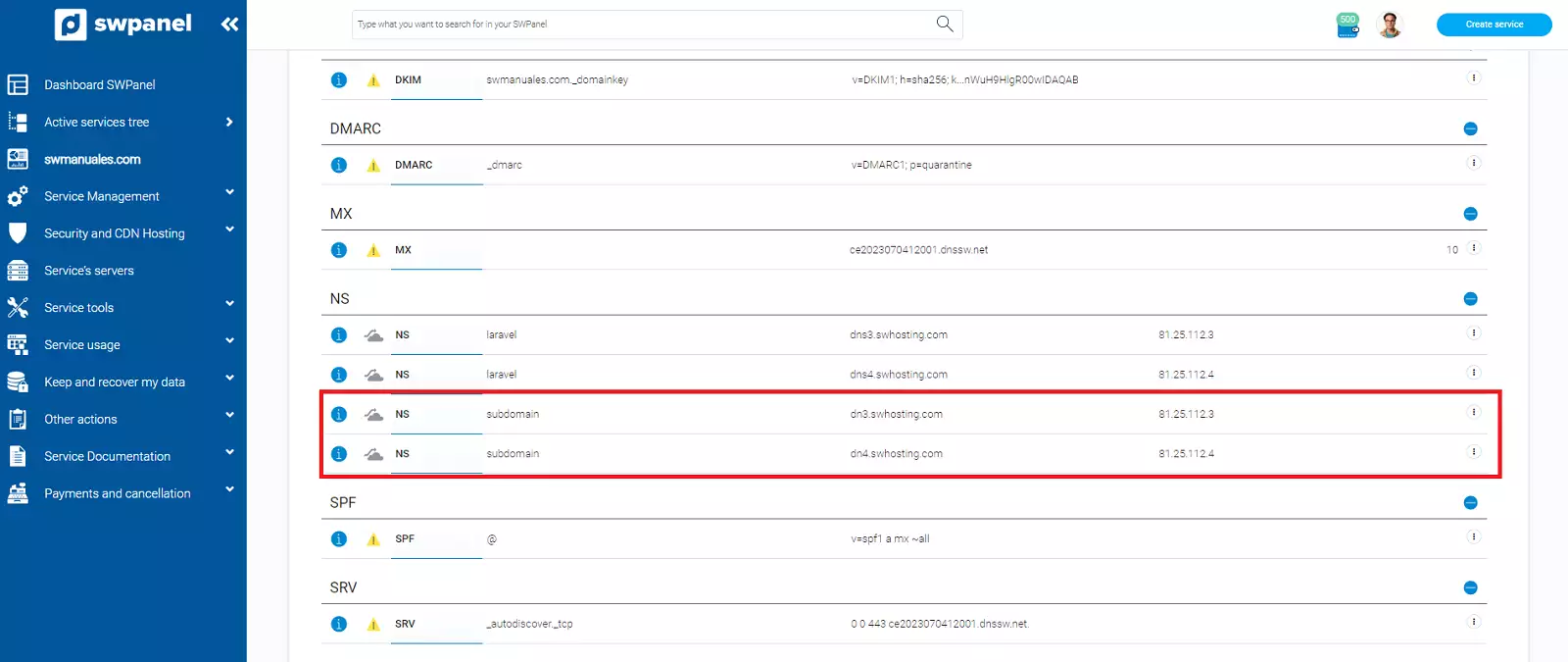Click the 500 credits badge icon
This screenshot has height=662, width=1568.
click(x=1348, y=25)
